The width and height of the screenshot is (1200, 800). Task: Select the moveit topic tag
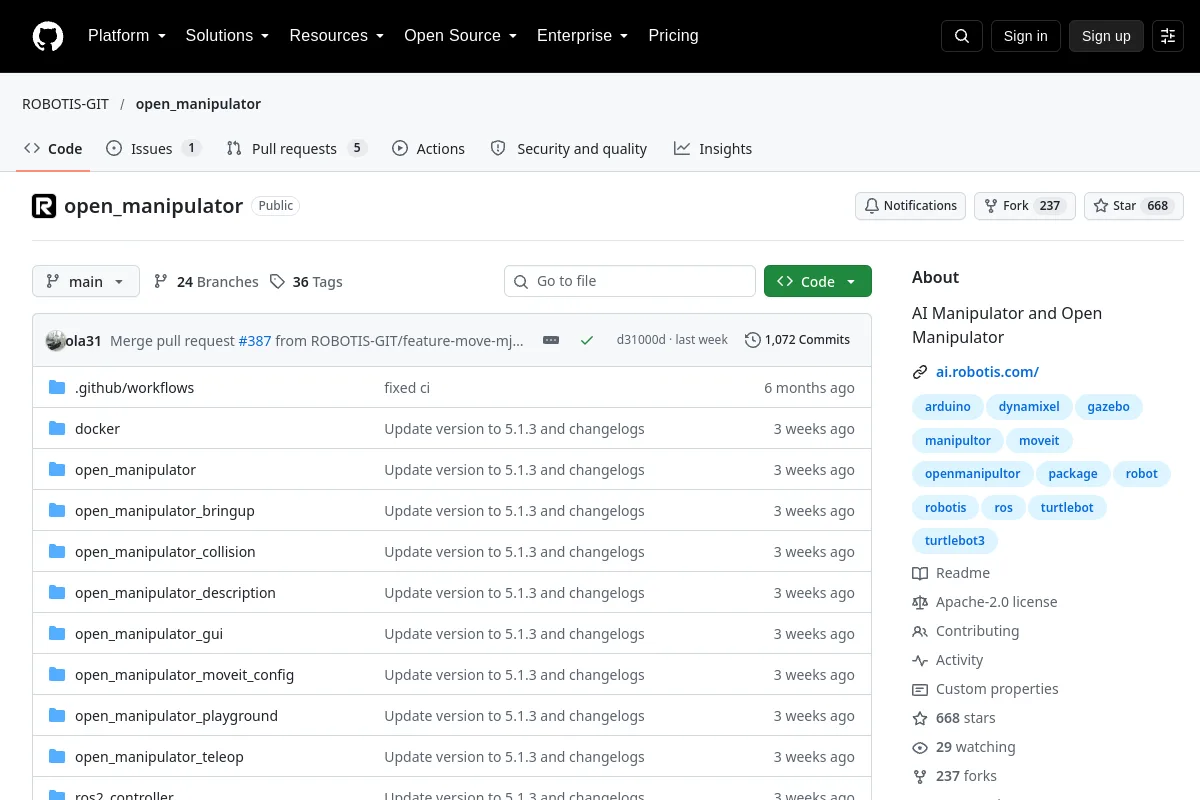tap(1039, 441)
